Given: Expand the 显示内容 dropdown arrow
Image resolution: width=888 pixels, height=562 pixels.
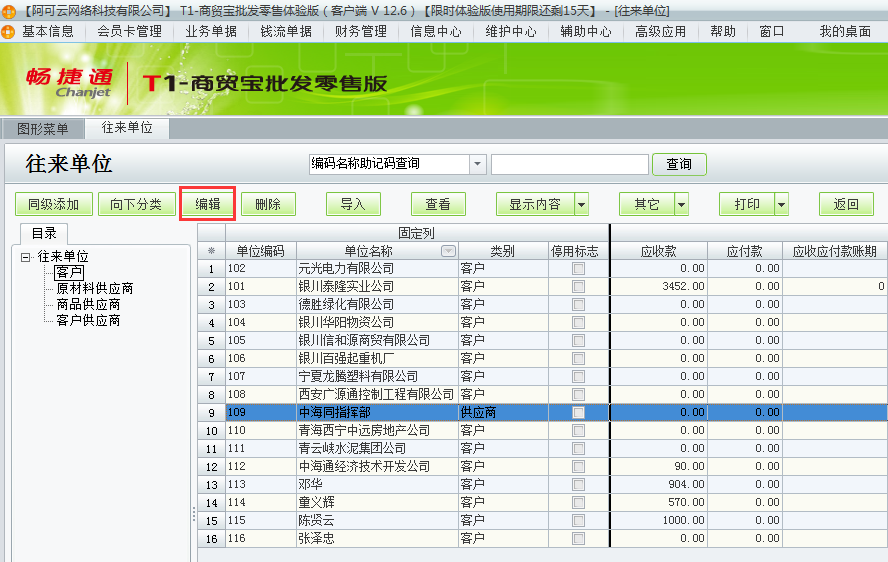Looking at the screenshot, I should click(x=582, y=205).
